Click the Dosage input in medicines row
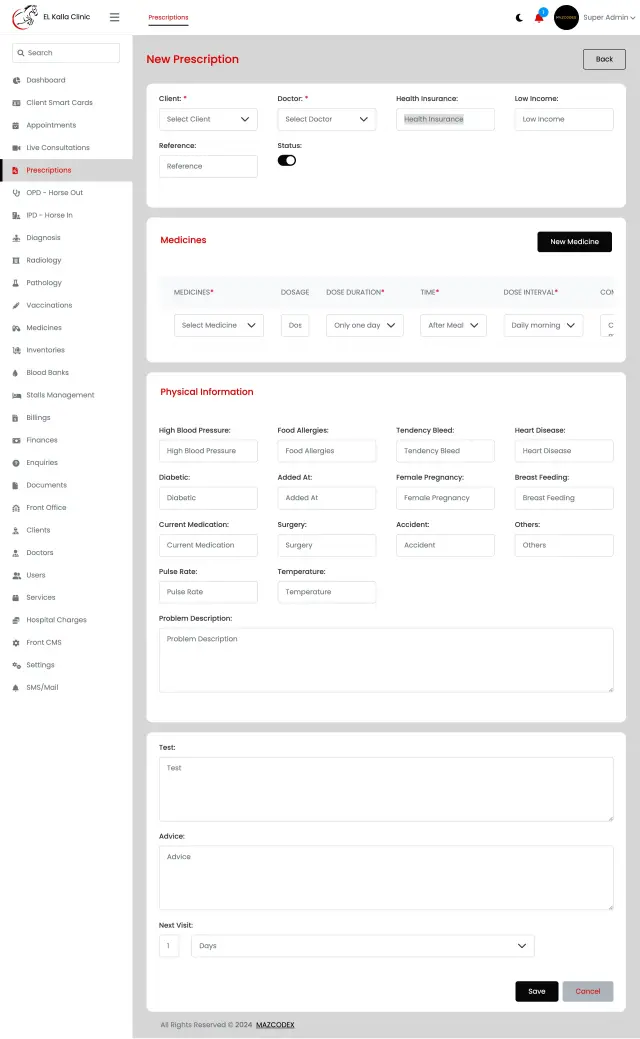 [x=295, y=325]
